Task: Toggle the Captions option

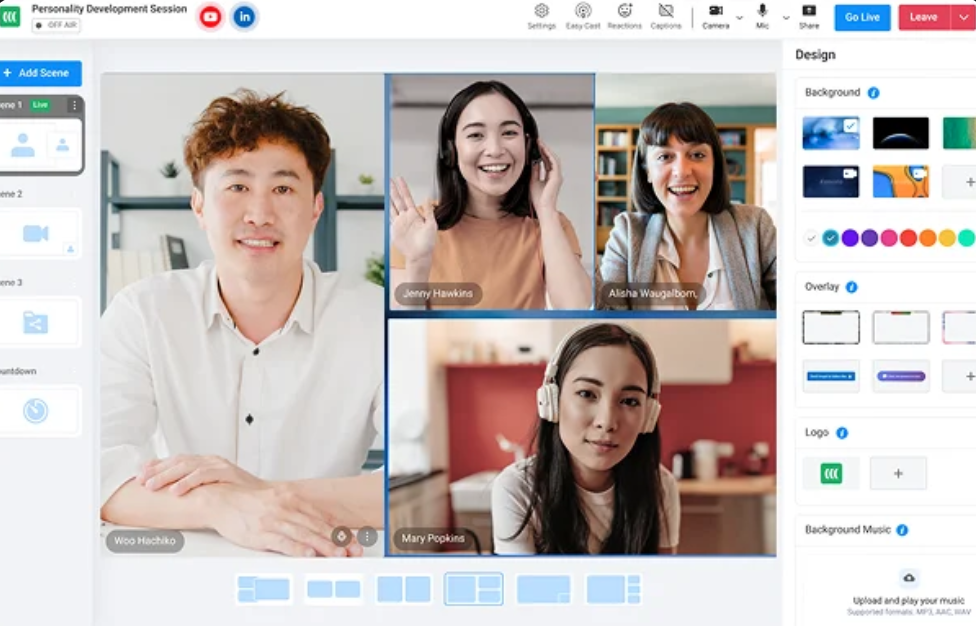Action: pos(666,14)
